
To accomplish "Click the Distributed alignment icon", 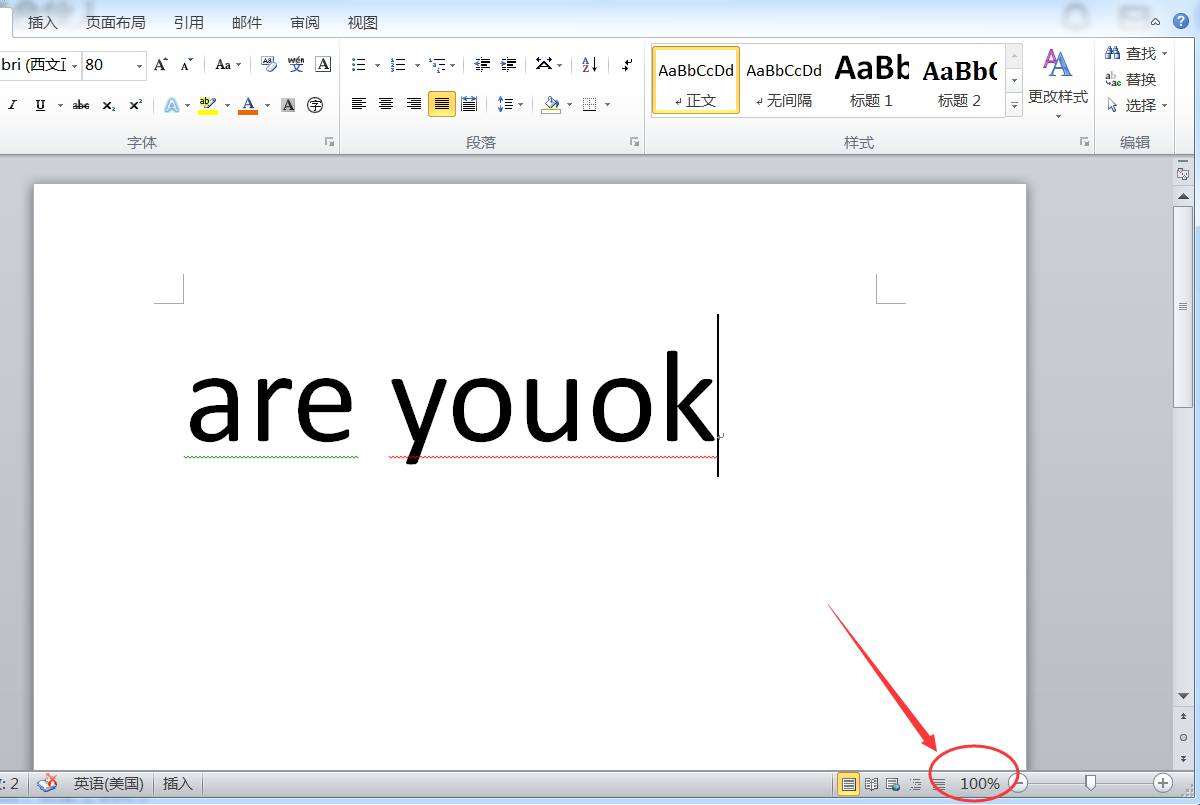I will point(469,104).
